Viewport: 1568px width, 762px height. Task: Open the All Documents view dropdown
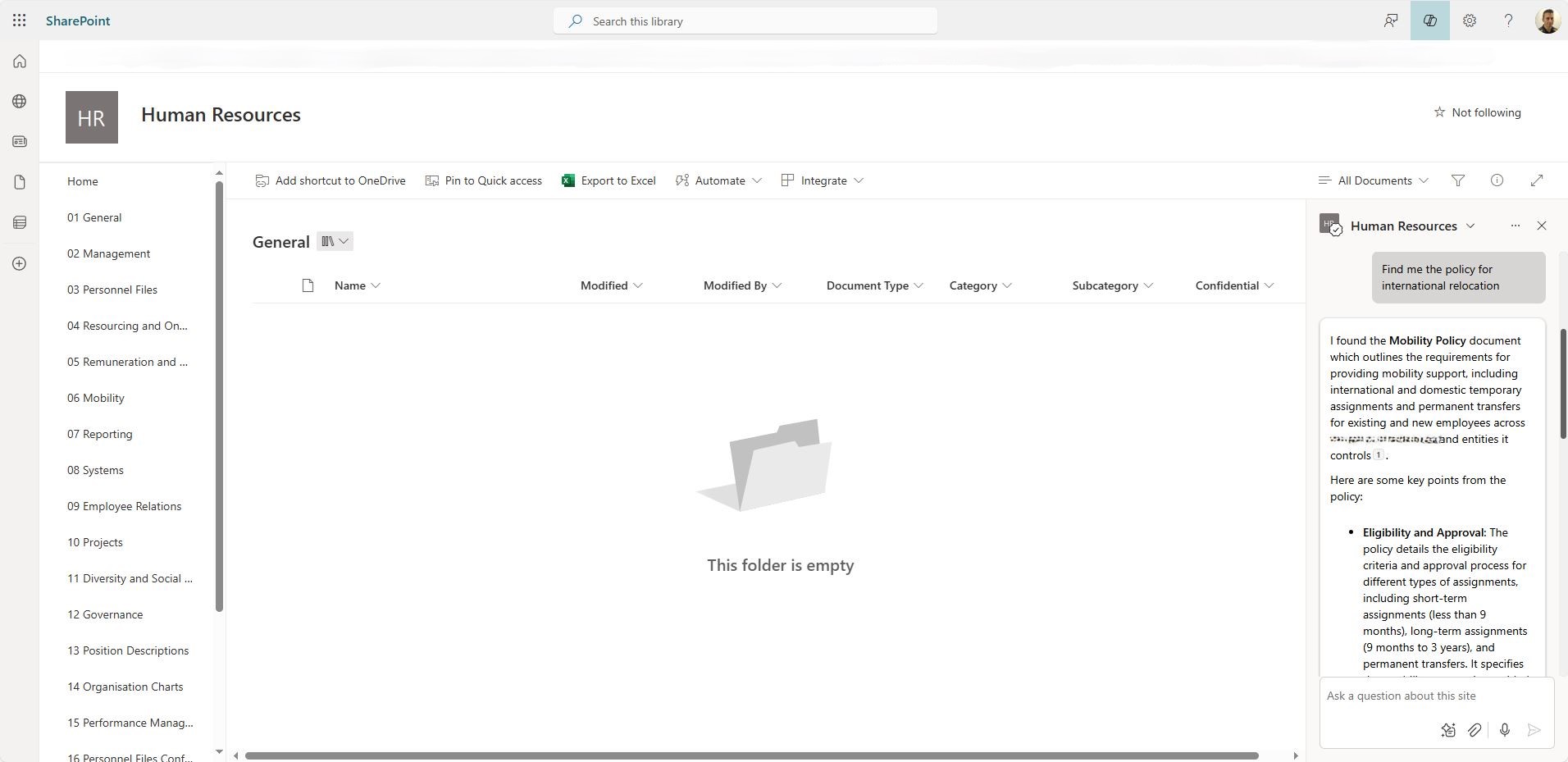[x=1374, y=180]
